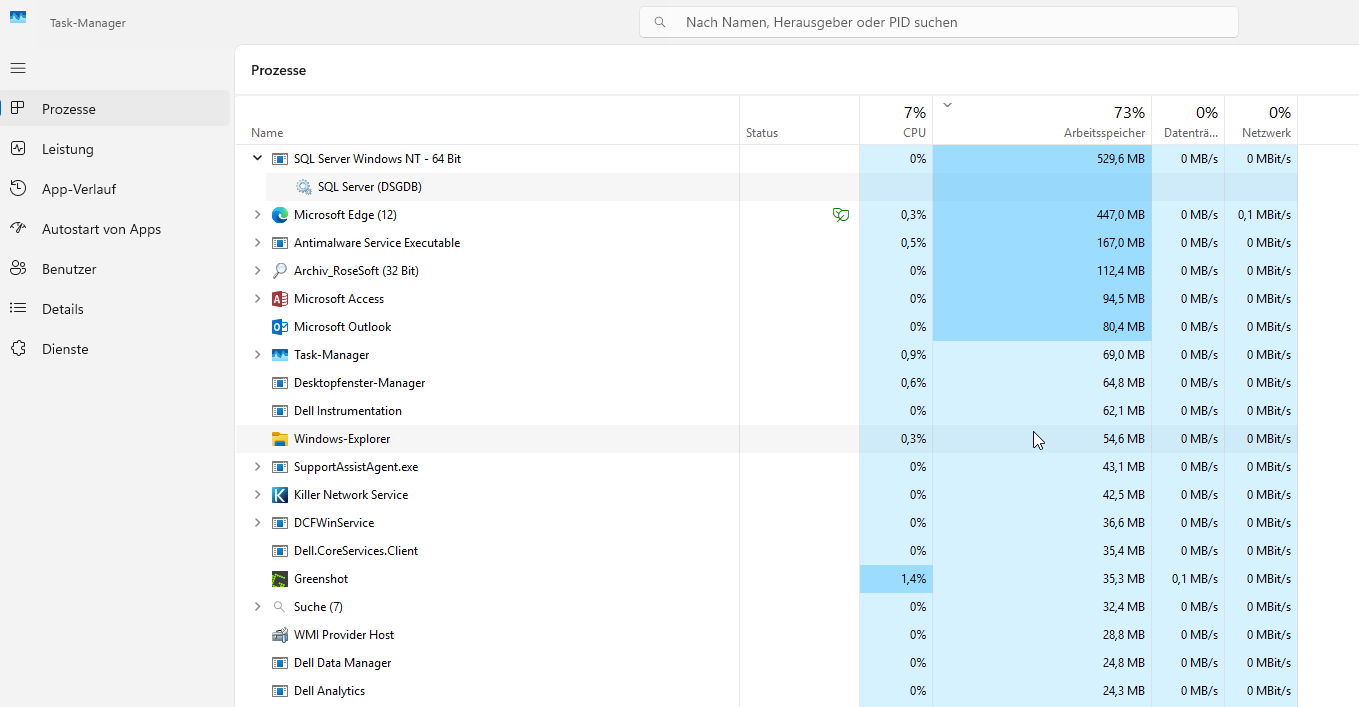Select the Desktopfenster-Manager process row

767,383
